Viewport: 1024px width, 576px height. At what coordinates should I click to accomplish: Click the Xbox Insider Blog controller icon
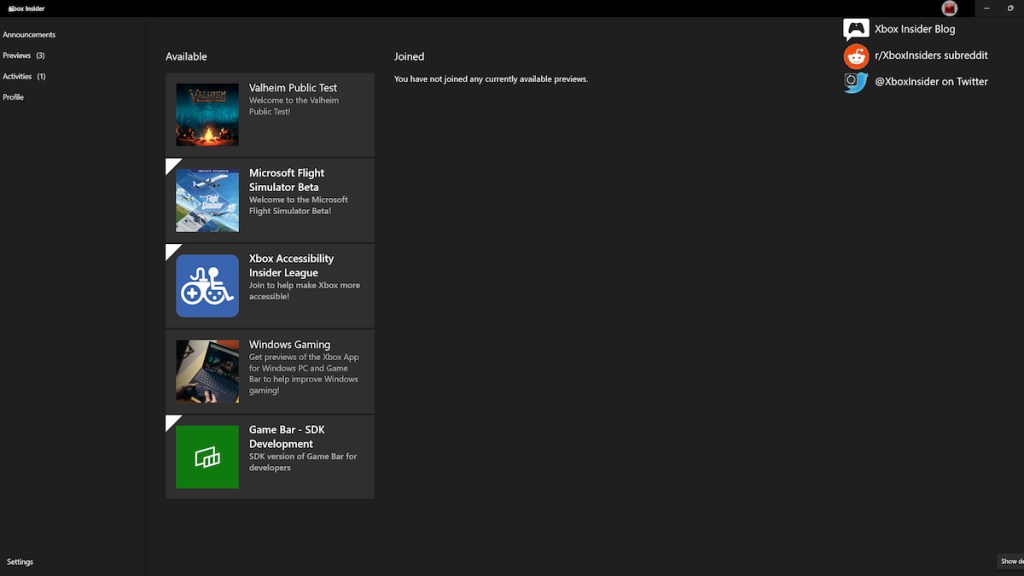click(856, 29)
